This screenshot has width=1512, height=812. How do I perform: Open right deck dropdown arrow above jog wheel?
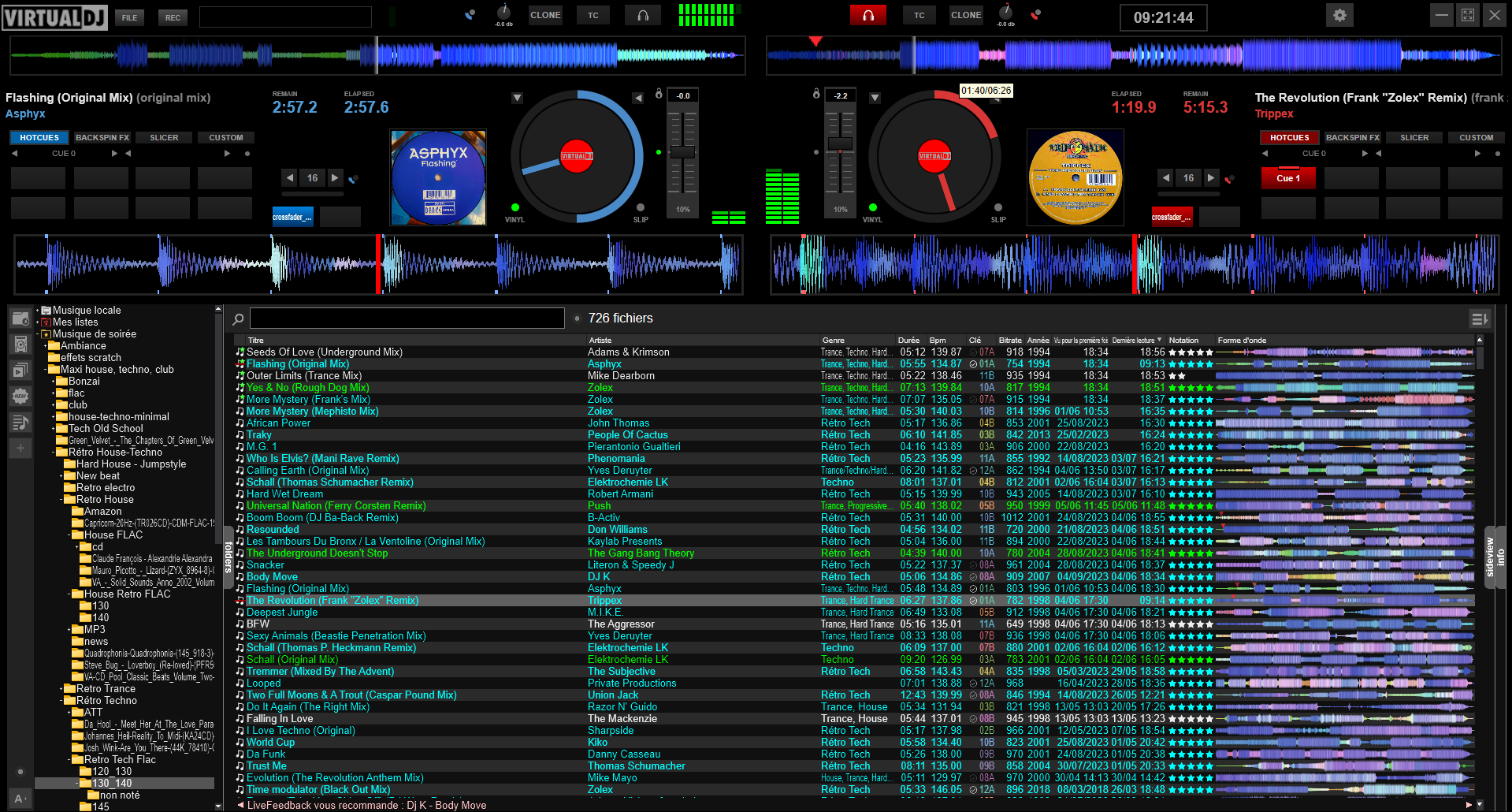pyautogui.click(x=875, y=98)
